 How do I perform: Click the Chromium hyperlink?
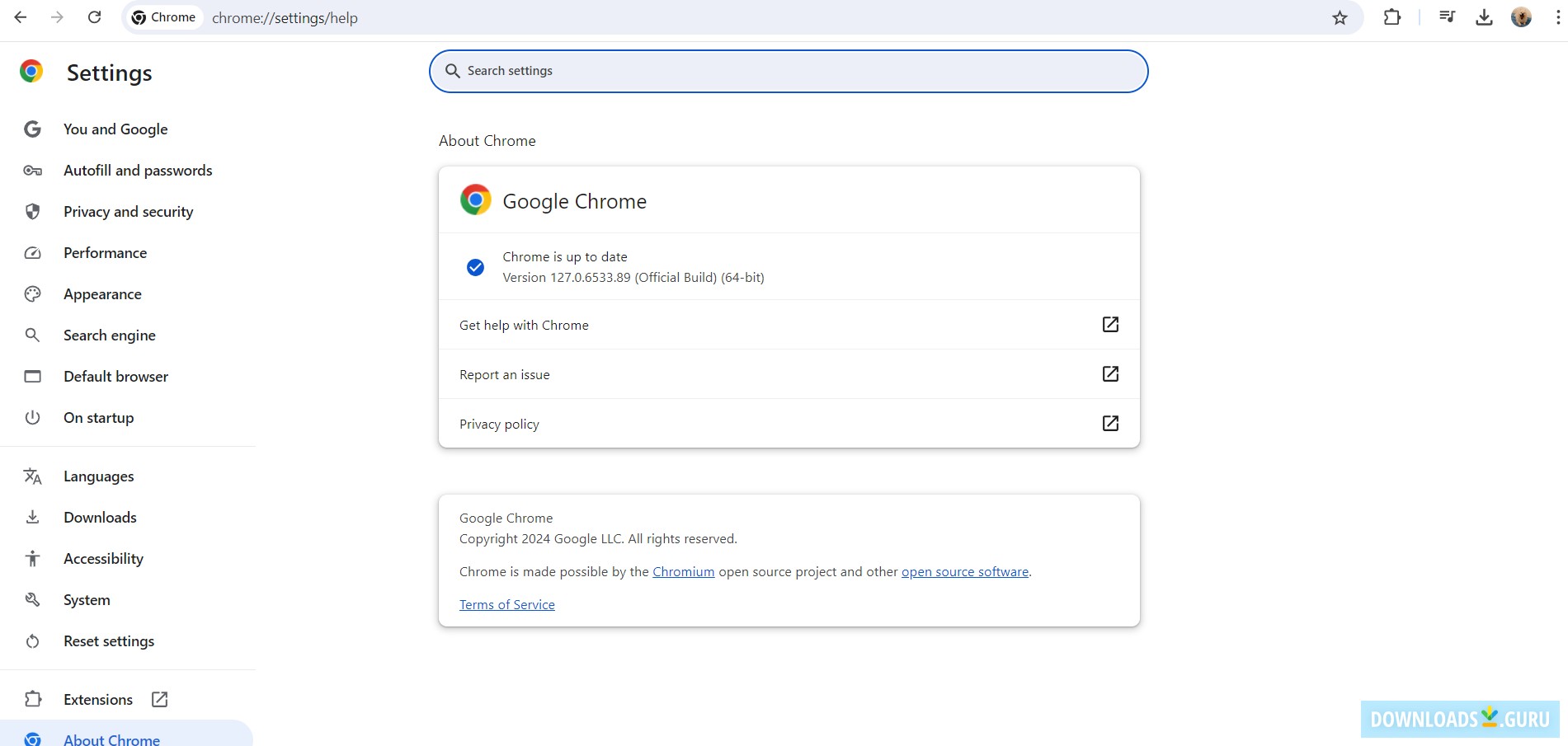683,572
